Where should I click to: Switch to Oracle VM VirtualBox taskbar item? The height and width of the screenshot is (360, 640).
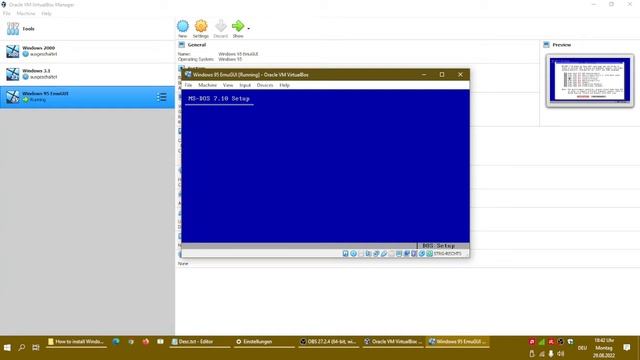click(x=393, y=342)
